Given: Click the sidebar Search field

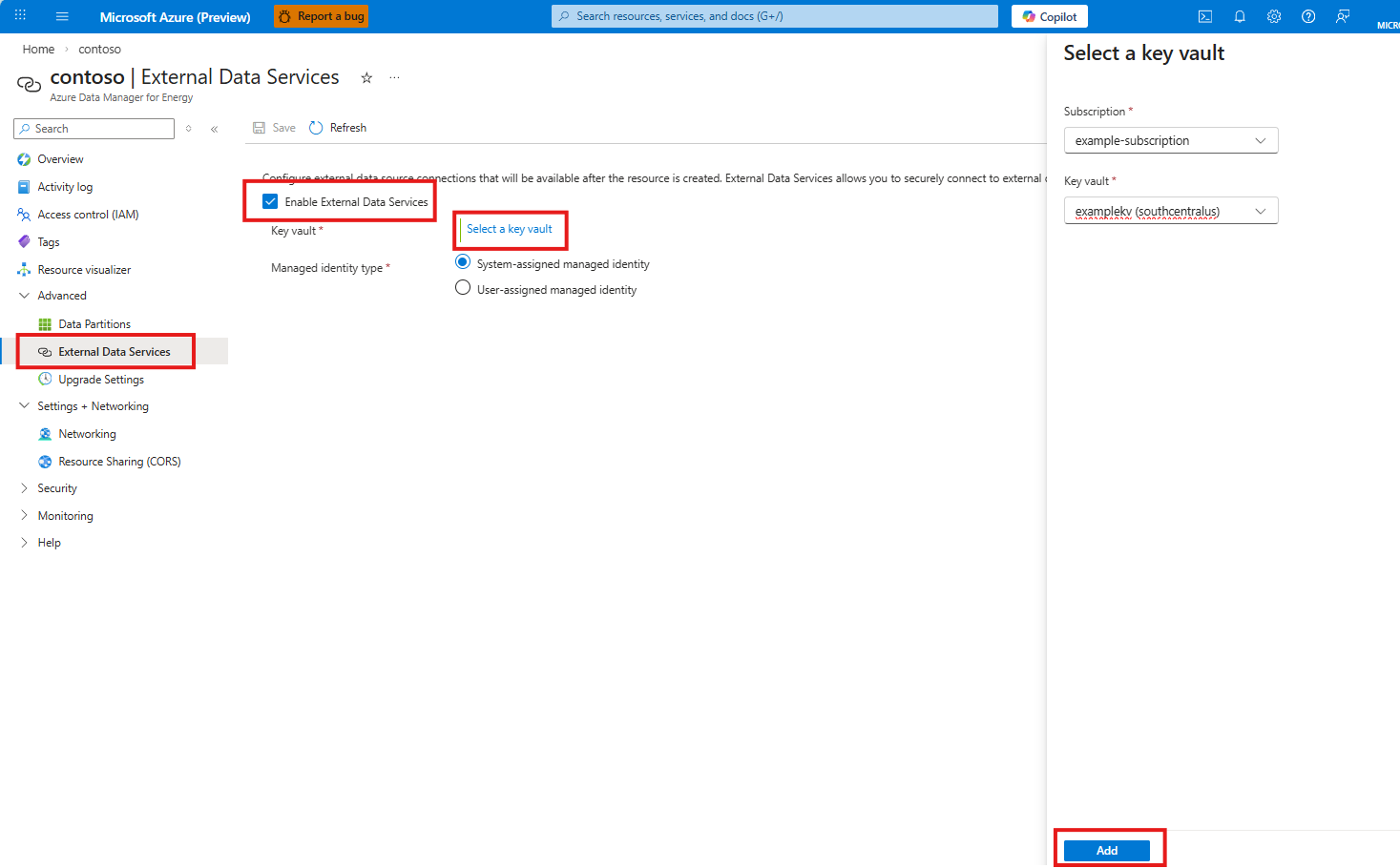Looking at the screenshot, I should (94, 129).
